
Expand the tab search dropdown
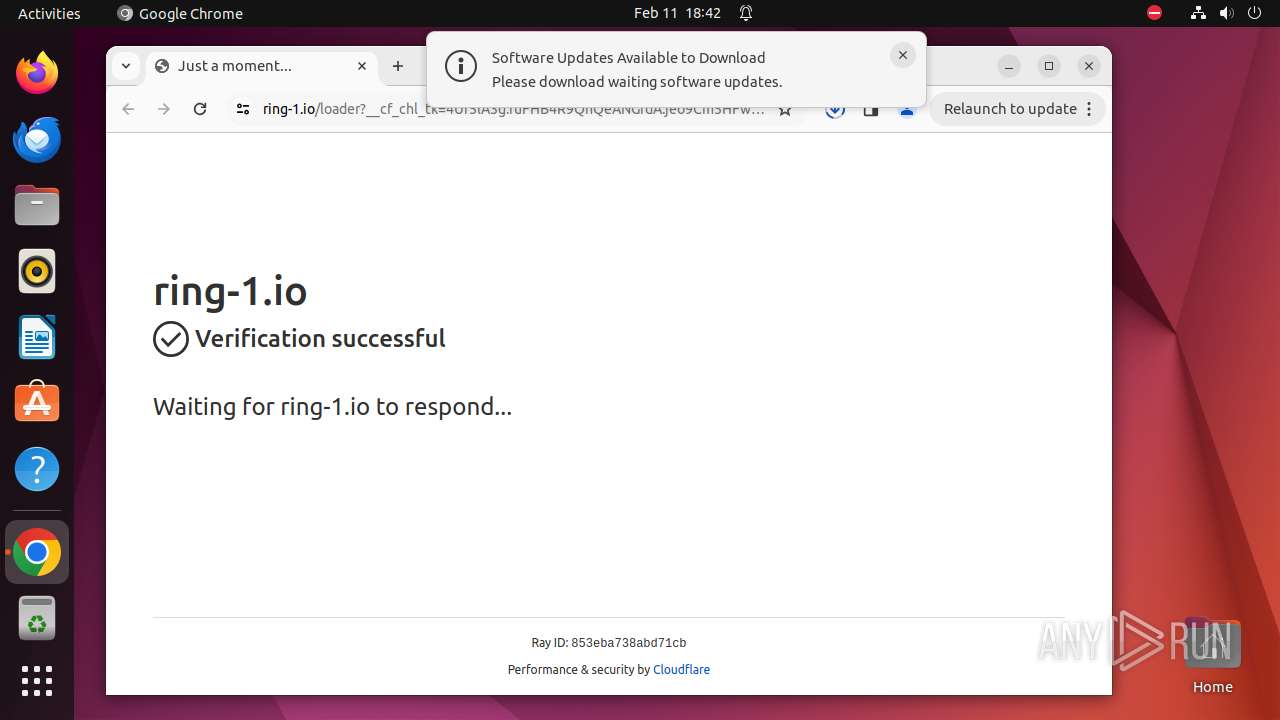[125, 66]
